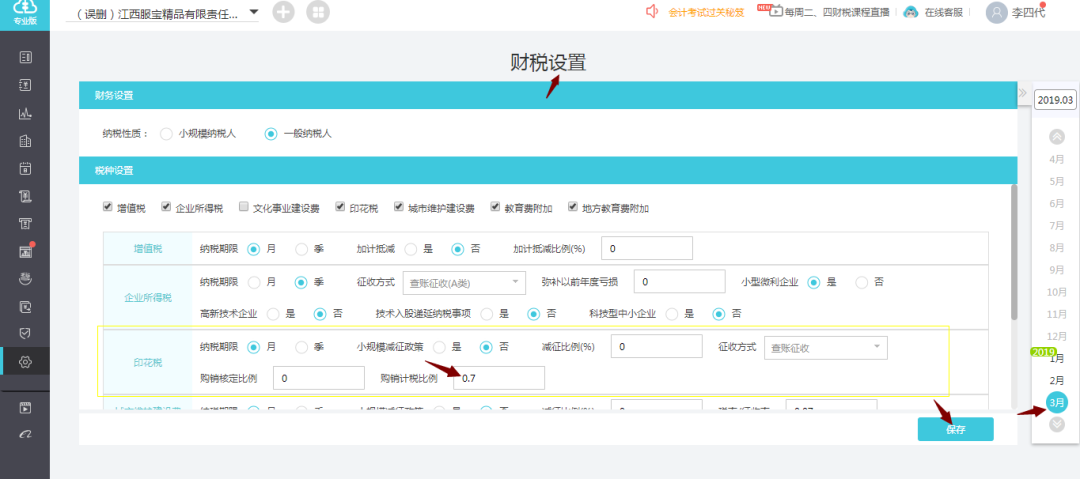Toggle the 企业所得税 checkbox
This screenshot has height=479, width=1080.
click(x=166, y=206)
